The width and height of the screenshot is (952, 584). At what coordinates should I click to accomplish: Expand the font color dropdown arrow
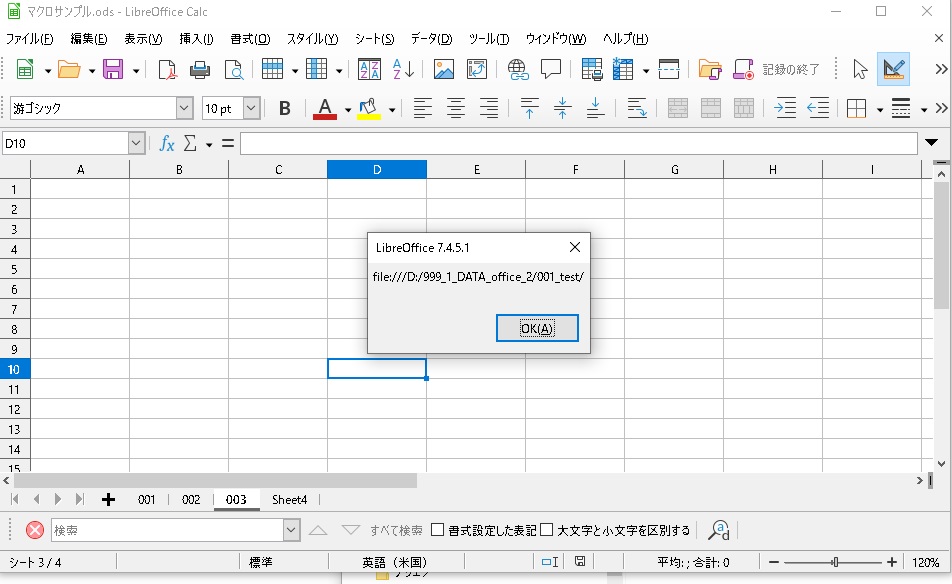(348, 110)
